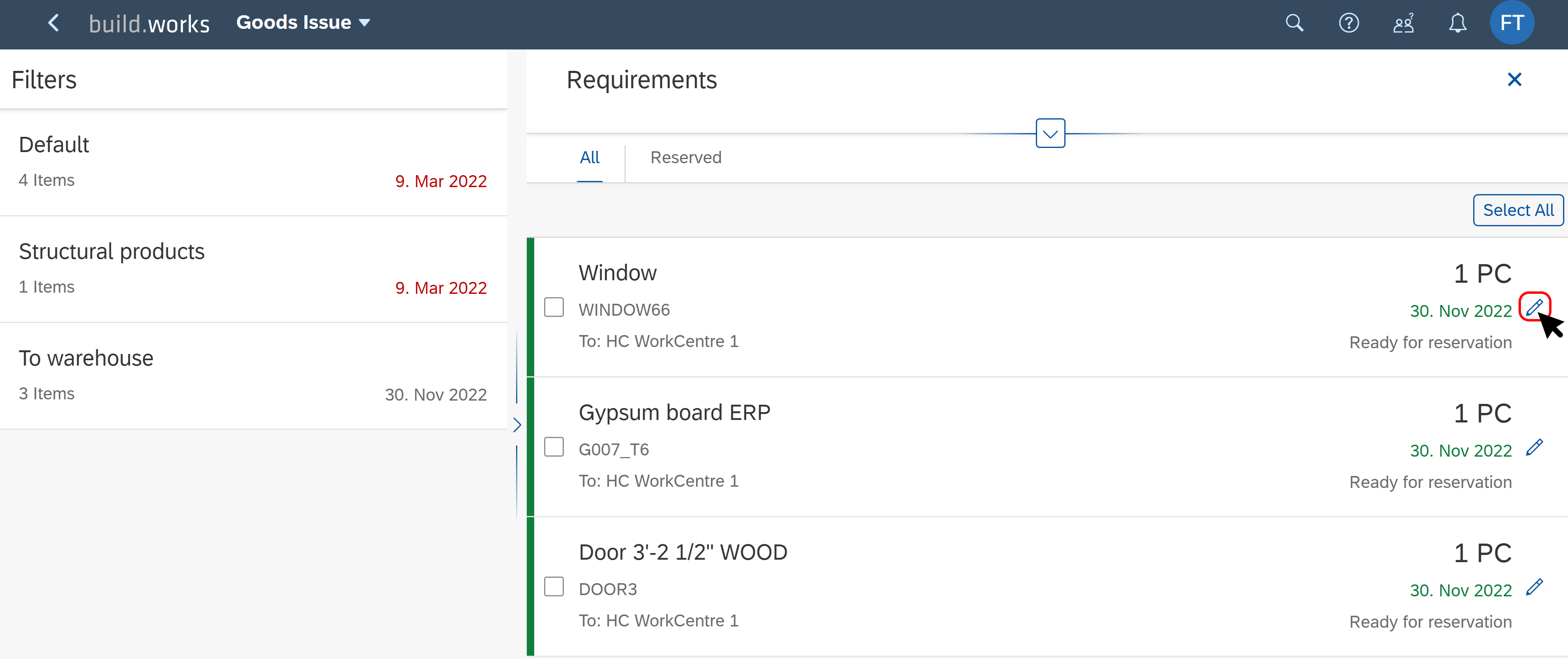Click the Gypsum board ERP title
The image size is (1568, 659).
pos(674,413)
